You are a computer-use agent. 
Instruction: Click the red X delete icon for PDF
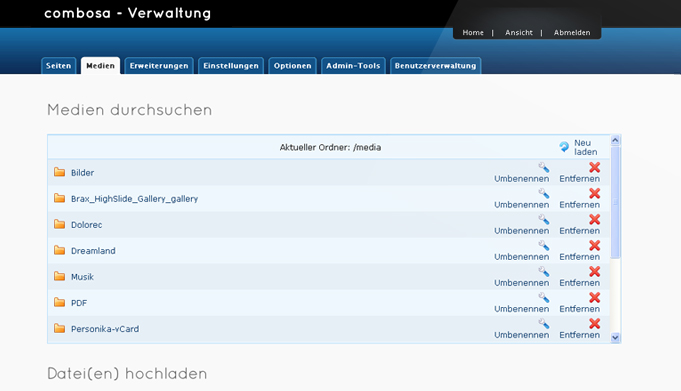click(x=595, y=298)
